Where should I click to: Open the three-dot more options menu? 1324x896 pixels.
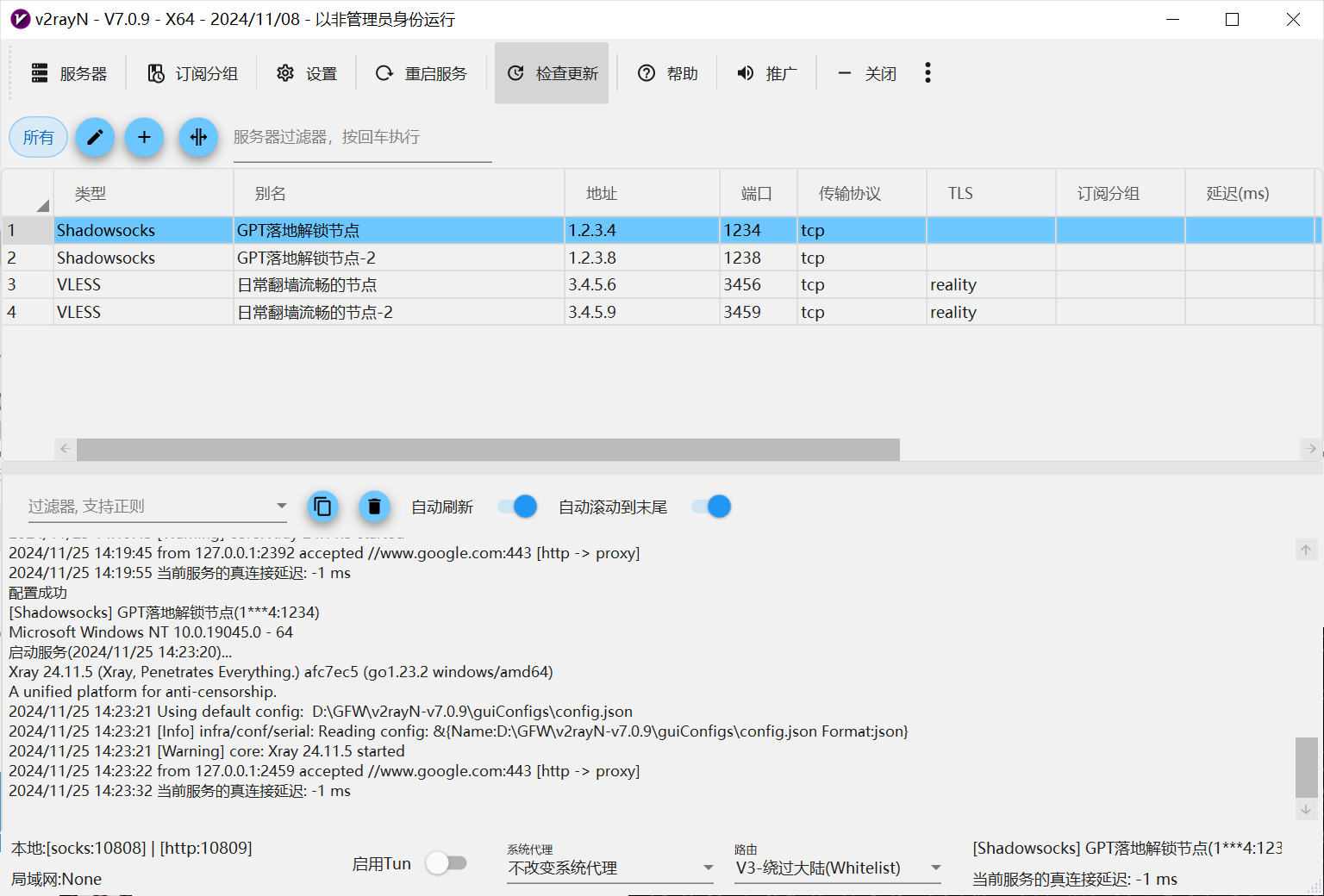coord(927,73)
